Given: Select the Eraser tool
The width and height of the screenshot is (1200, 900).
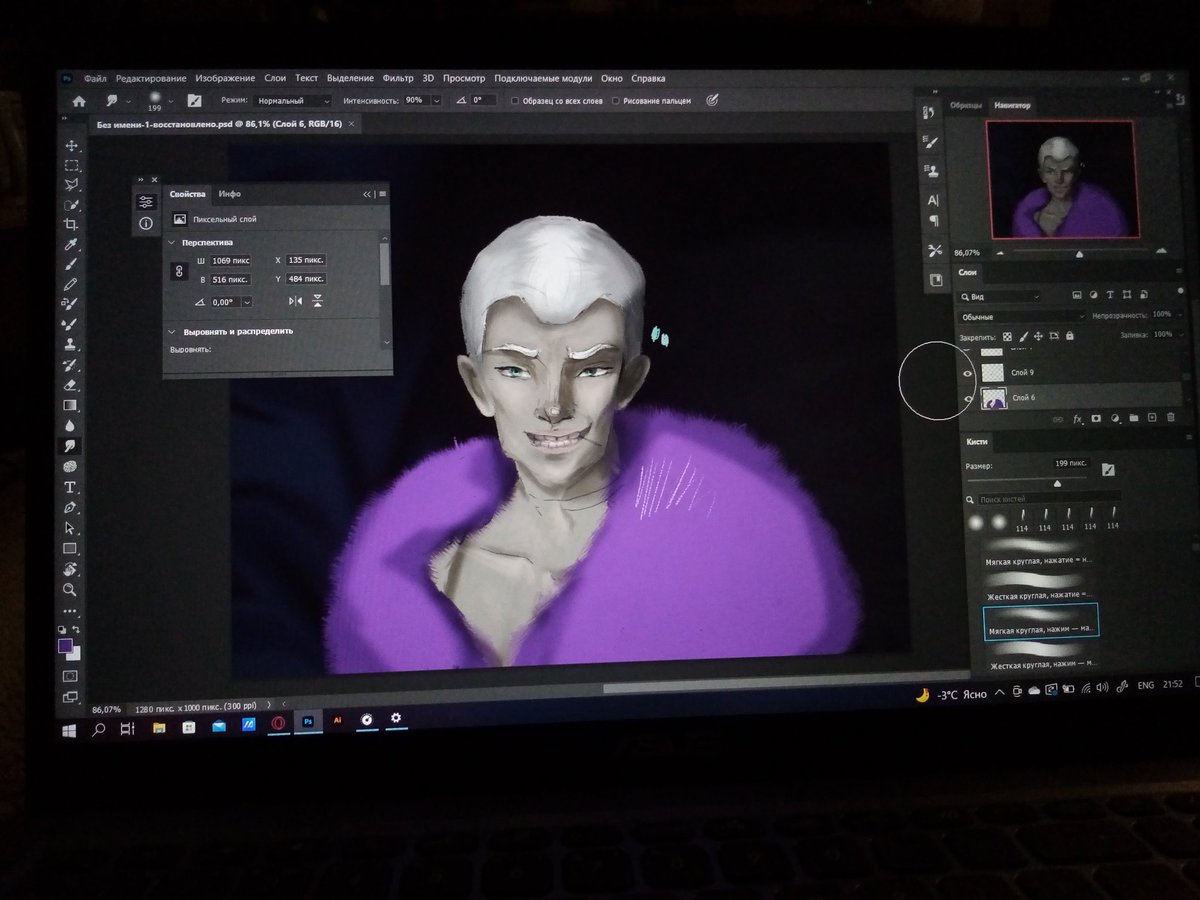Looking at the screenshot, I should [71, 385].
